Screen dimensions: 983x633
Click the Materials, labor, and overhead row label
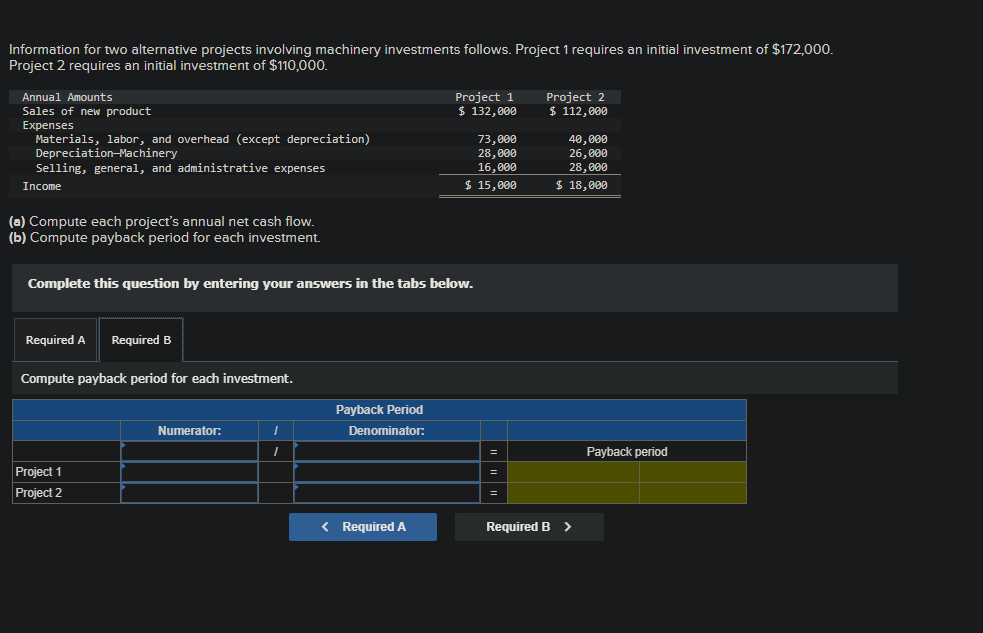(x=202, y=139)
